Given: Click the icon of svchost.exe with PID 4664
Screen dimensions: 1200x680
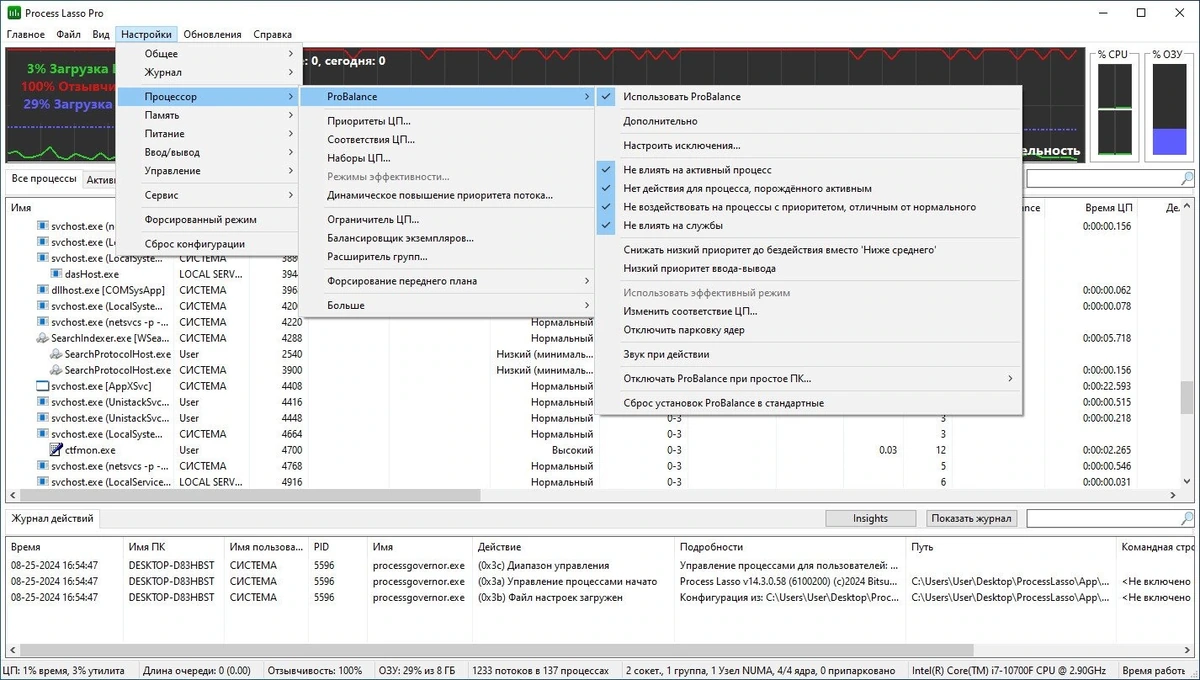Looking at the screenshot, I should click(43, 434).
